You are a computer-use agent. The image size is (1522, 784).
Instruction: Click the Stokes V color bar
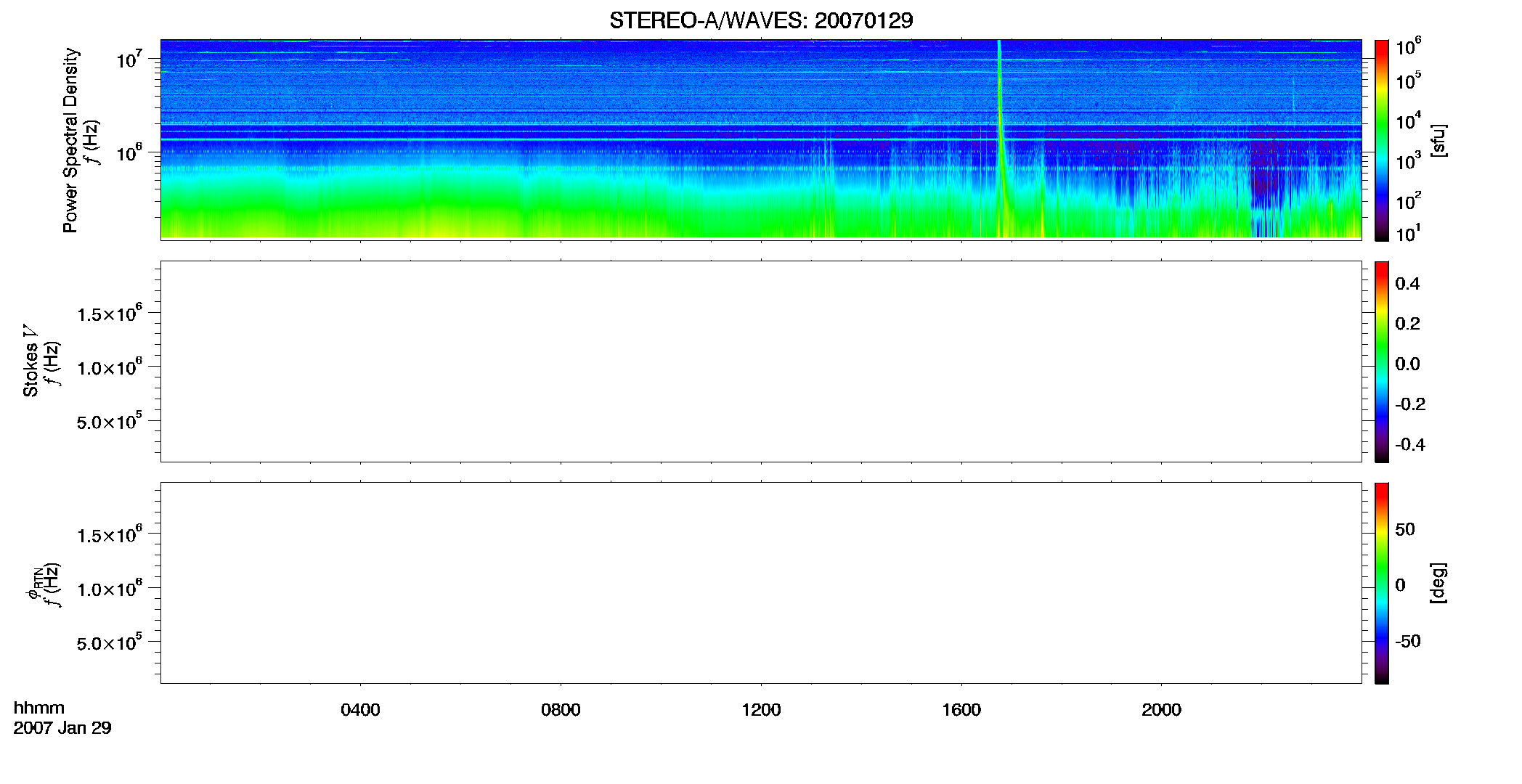click(x=1382, y=362)
